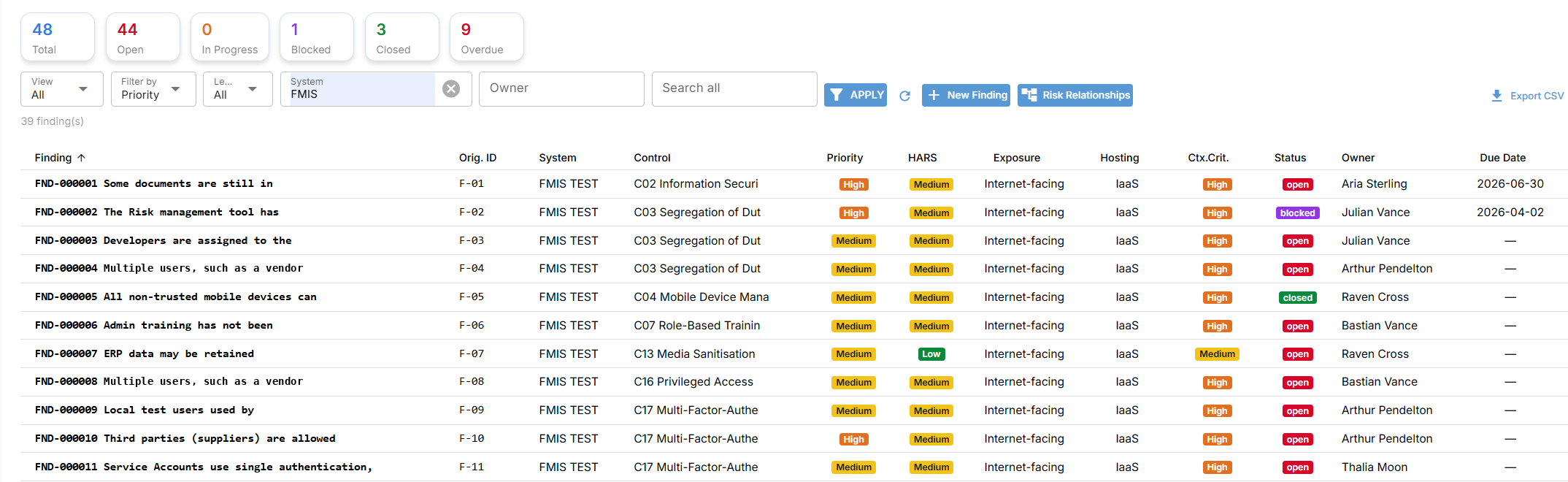This screenshot has height=482, width=1568.
Task: Select the Total 48 summary card
Action: 58,37
